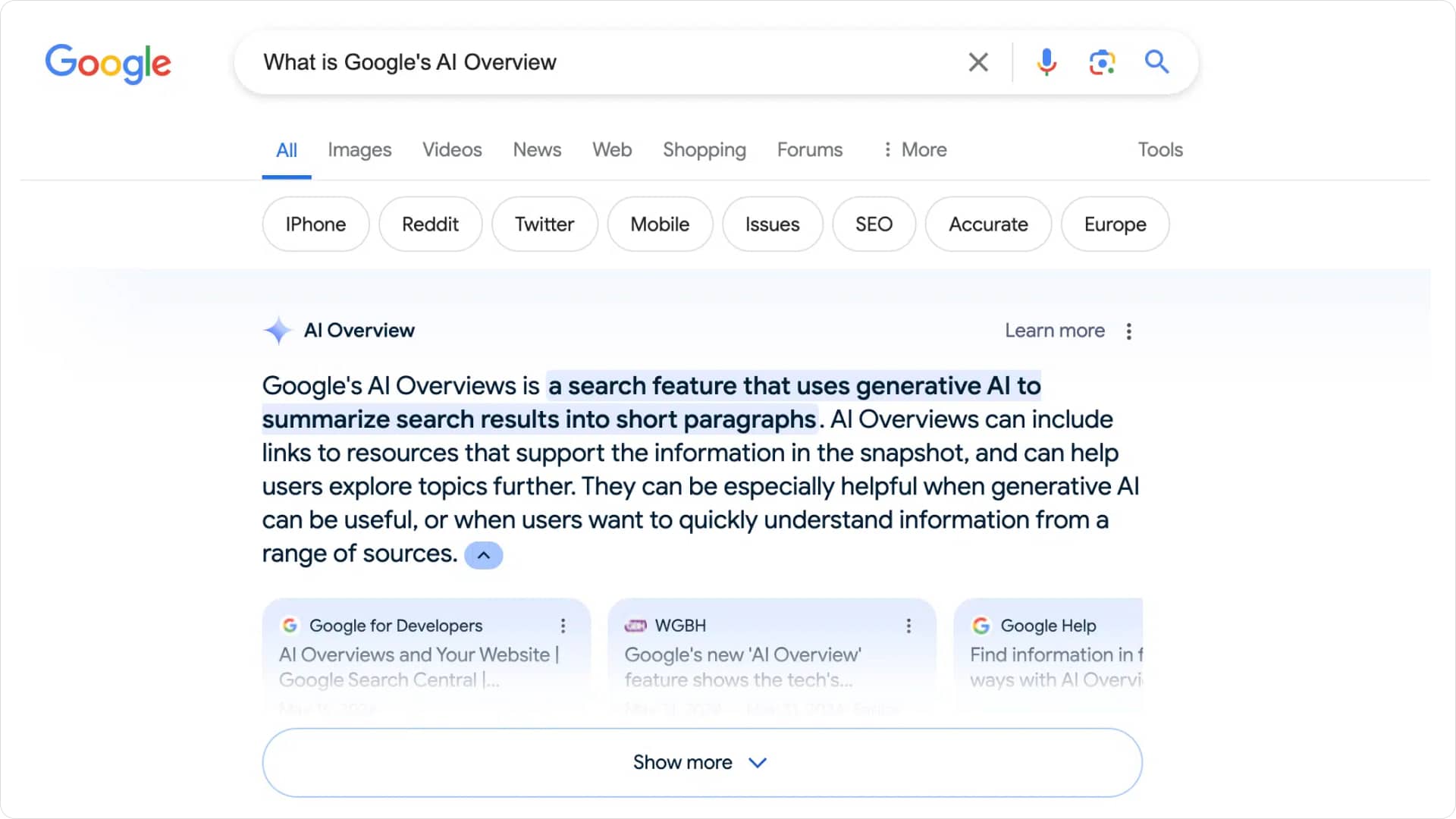Switch to the All results tab

pos(287,150)
